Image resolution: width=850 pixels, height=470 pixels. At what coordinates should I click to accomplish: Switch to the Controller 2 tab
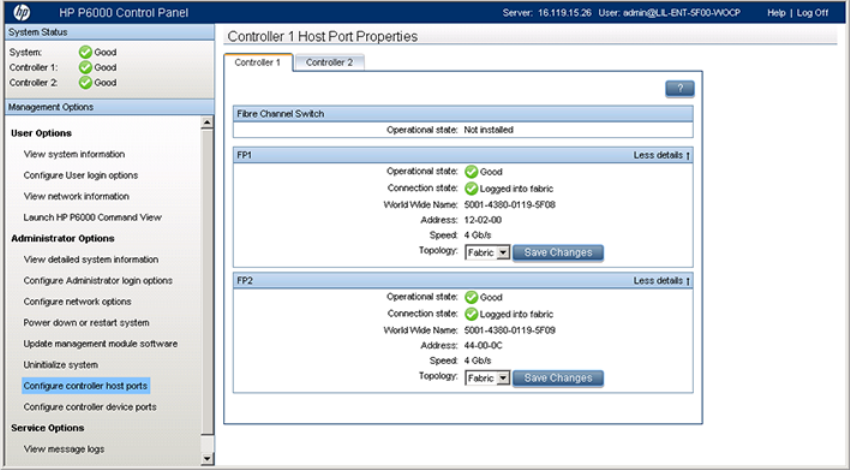tap(329, 62)
